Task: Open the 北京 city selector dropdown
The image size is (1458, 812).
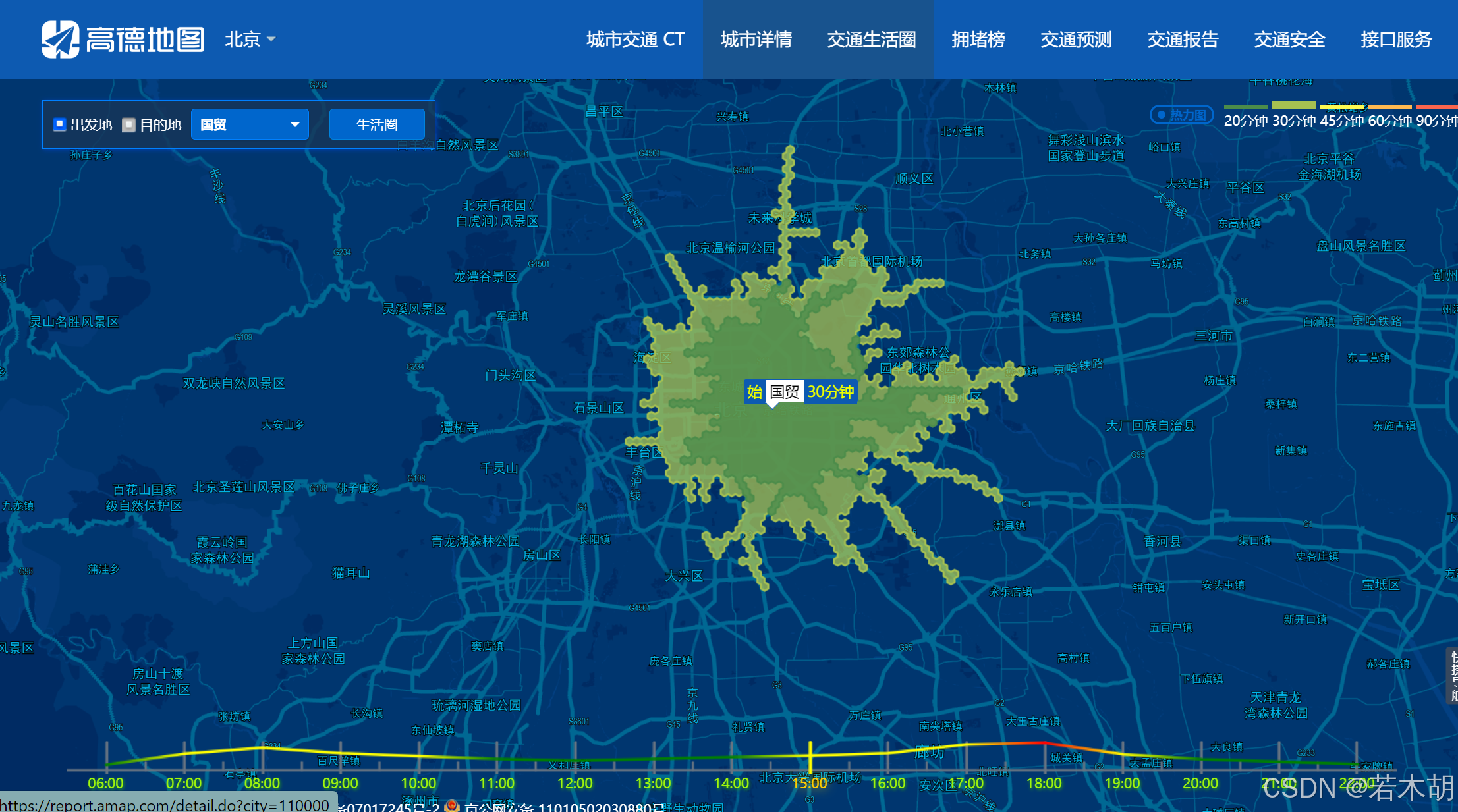Action: [x=250, y=40]
